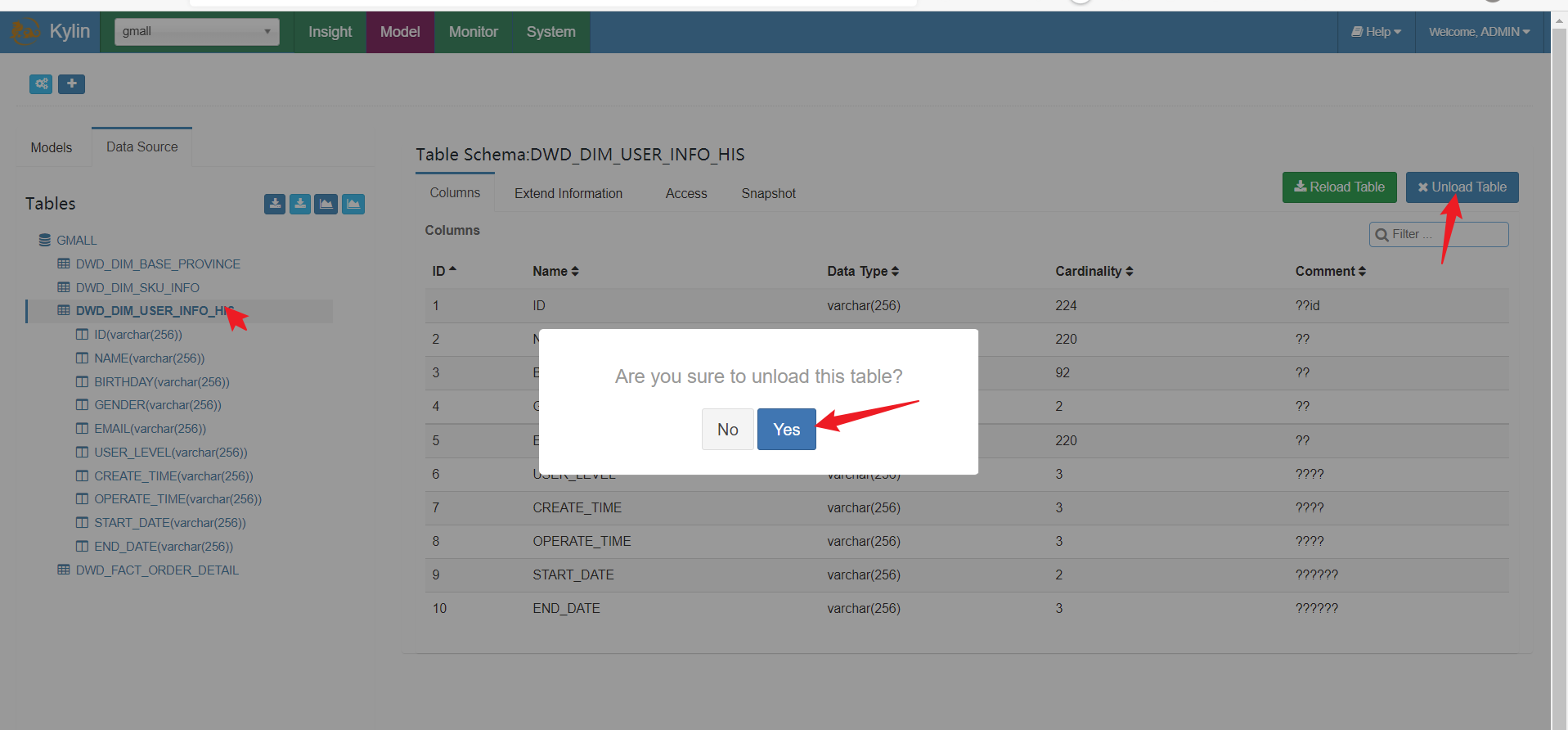The height and width of the screenshot is (730, 1568).
Task: Click column icon beside START_DATE(varchar(256))
Action: (x=82, y=522)
